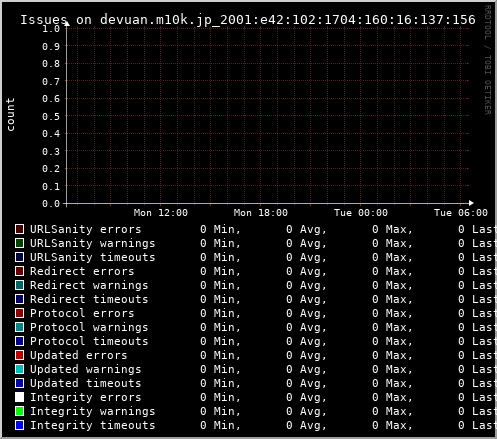Viewport: 497px width, 439px height.
Task: Click the Tue 00:00 time axis label
Action: (x=361, y=213)
